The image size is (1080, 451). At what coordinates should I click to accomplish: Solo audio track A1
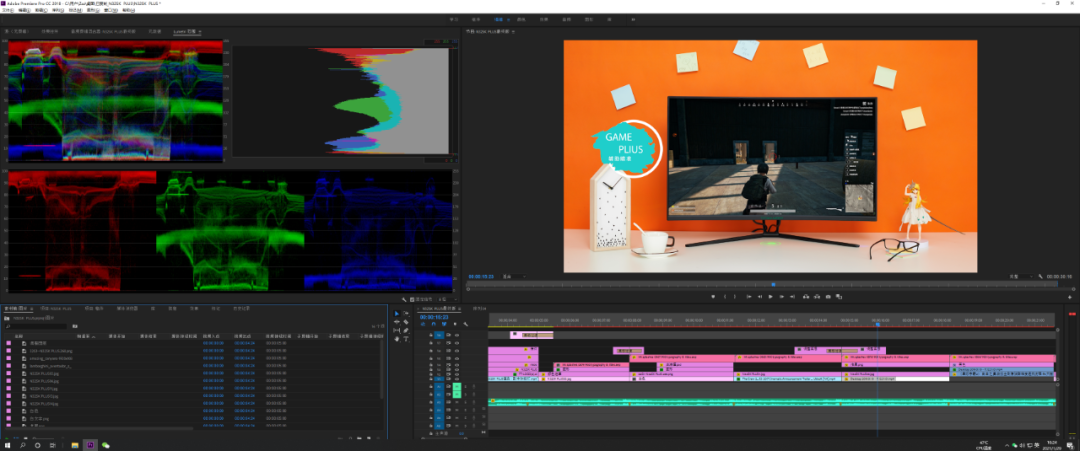[x=466, y=386]
